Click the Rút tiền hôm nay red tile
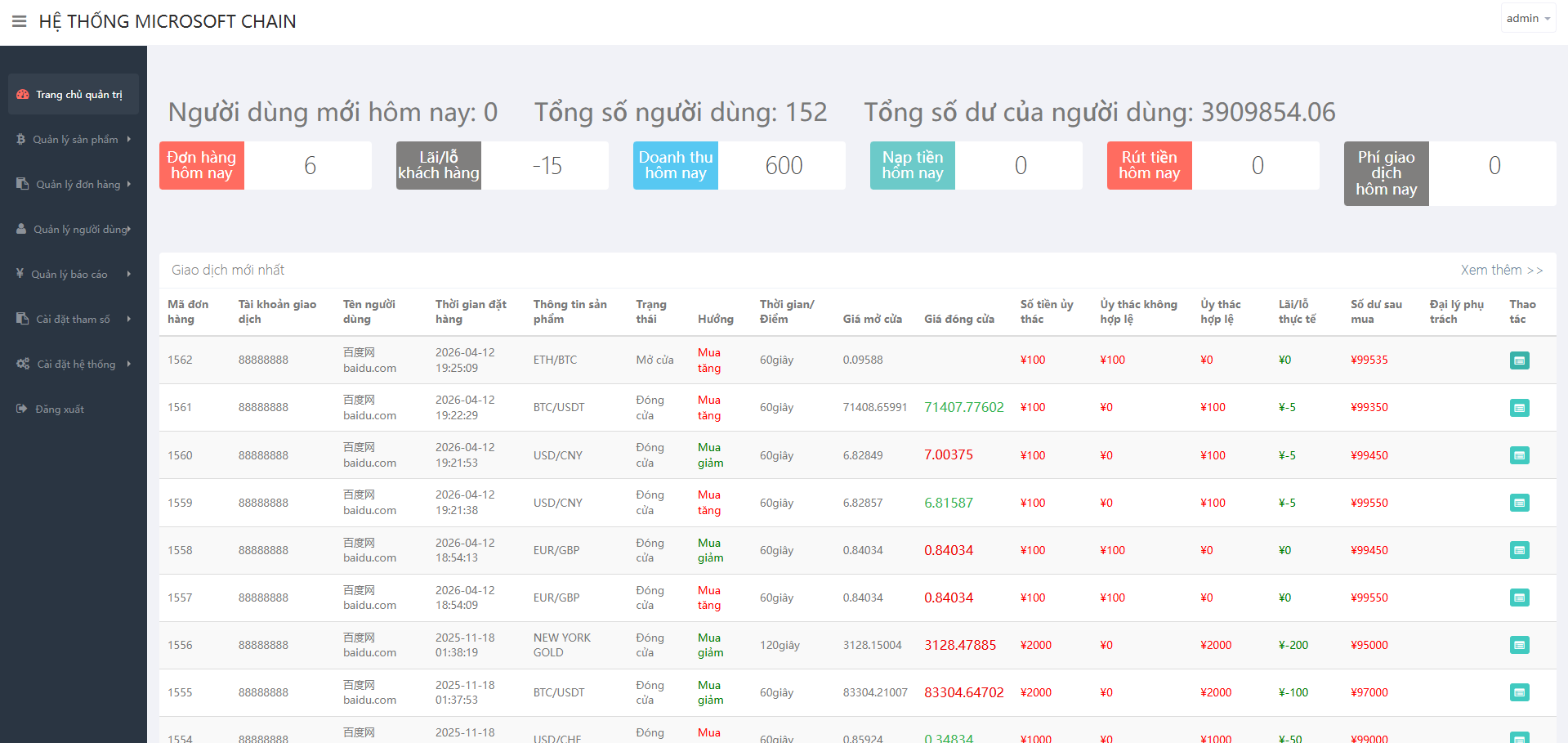This screenshot has height=743, width=1568. (1150, 165)
